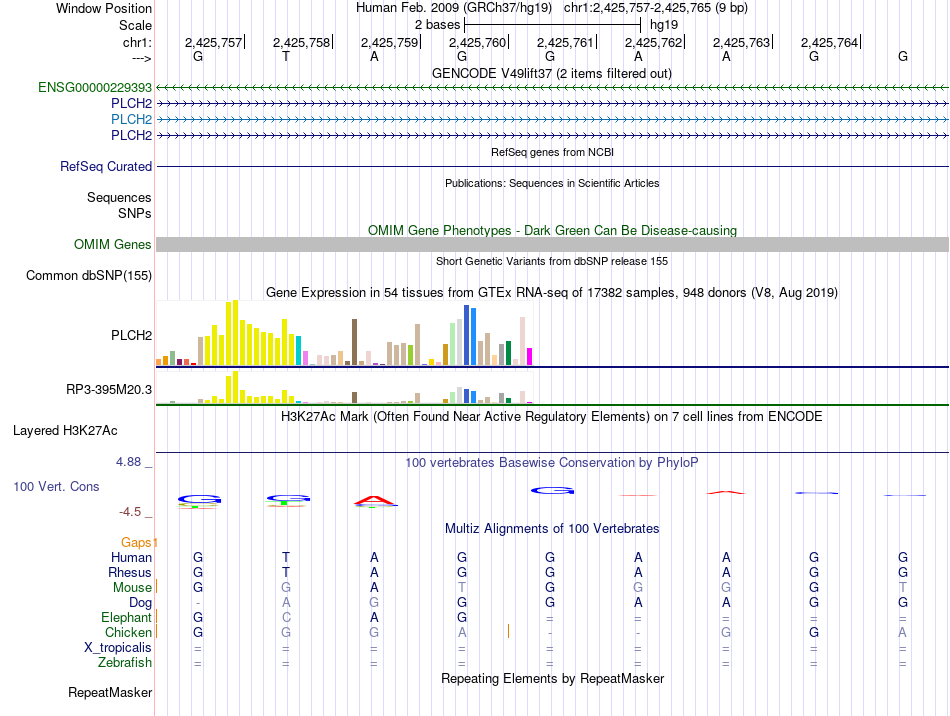Open Common dbSNP(155) track settings

point(89,276)
